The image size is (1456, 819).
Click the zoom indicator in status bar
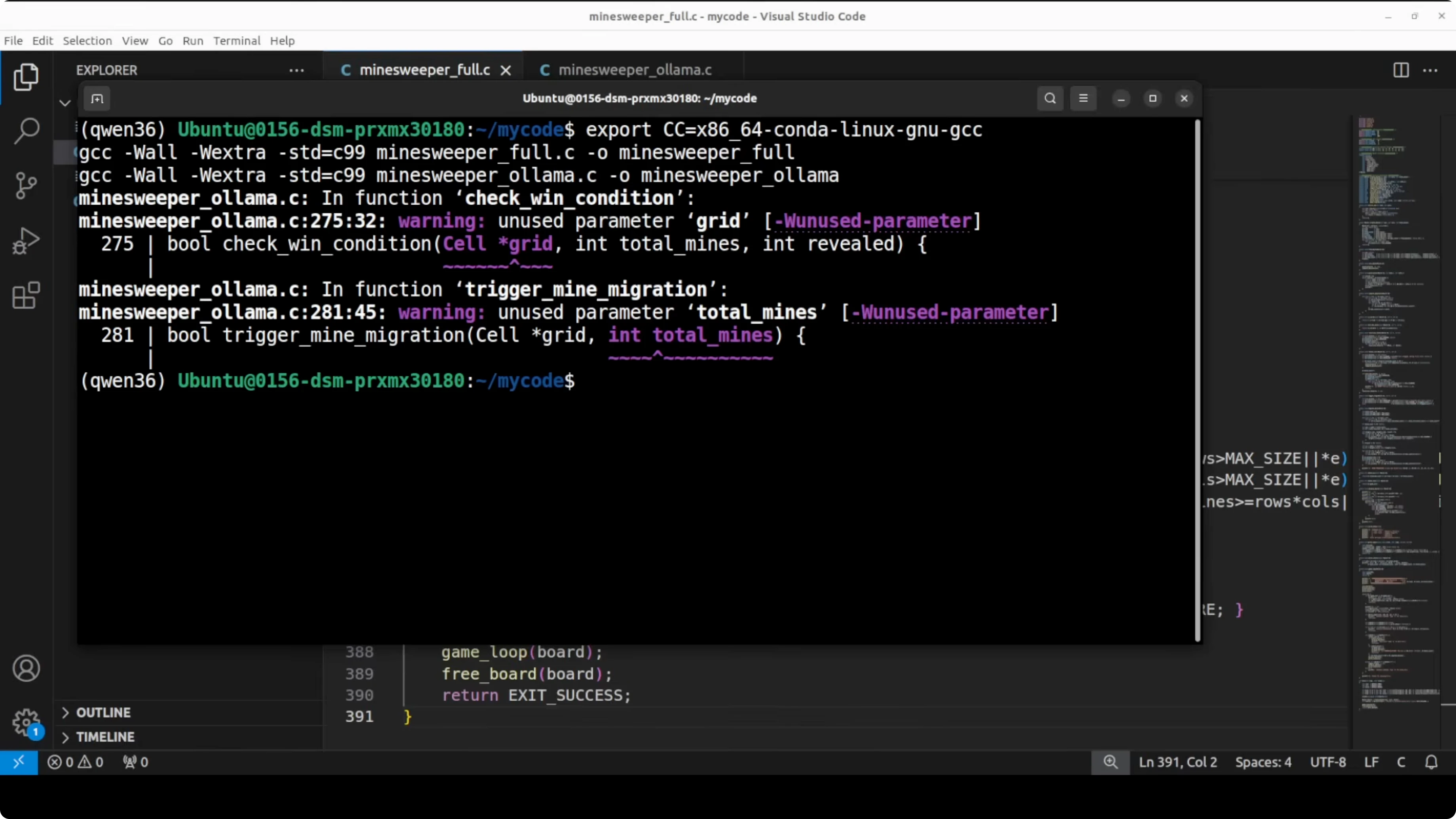[1110, 762]
